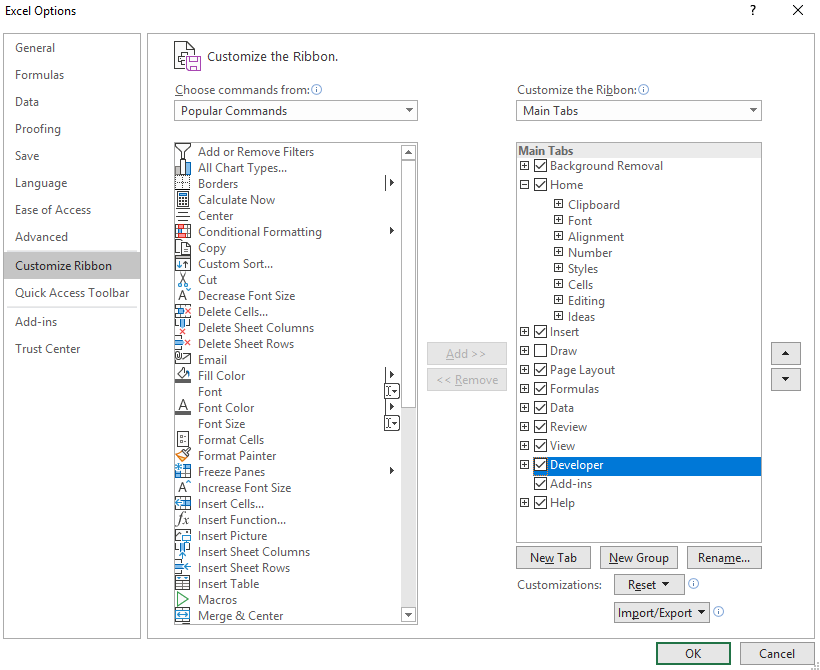Click the Cut scissors icon
This screenshot has width=820, height=670.
point(183,280)
